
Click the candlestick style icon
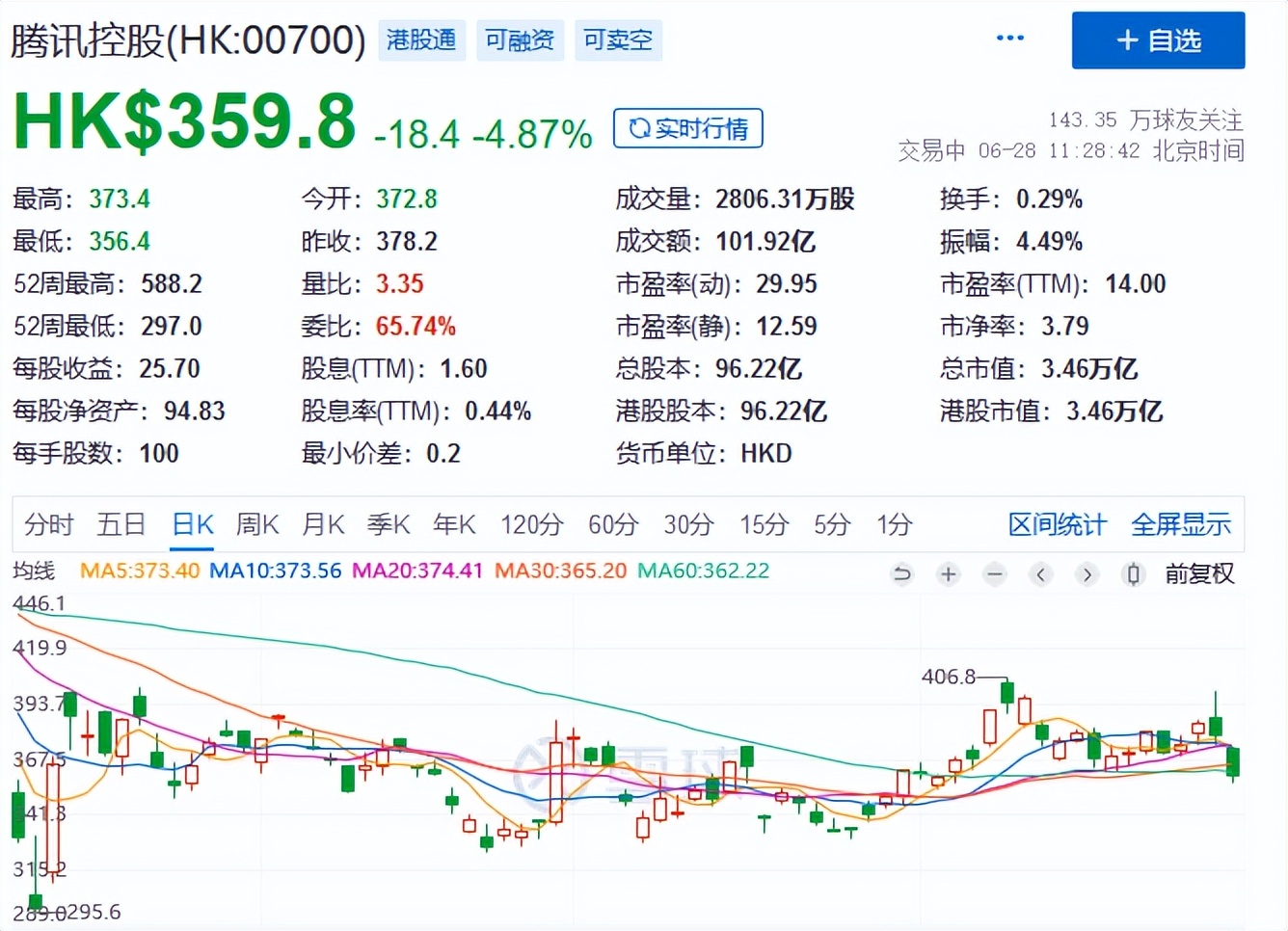click(1134, 574)
